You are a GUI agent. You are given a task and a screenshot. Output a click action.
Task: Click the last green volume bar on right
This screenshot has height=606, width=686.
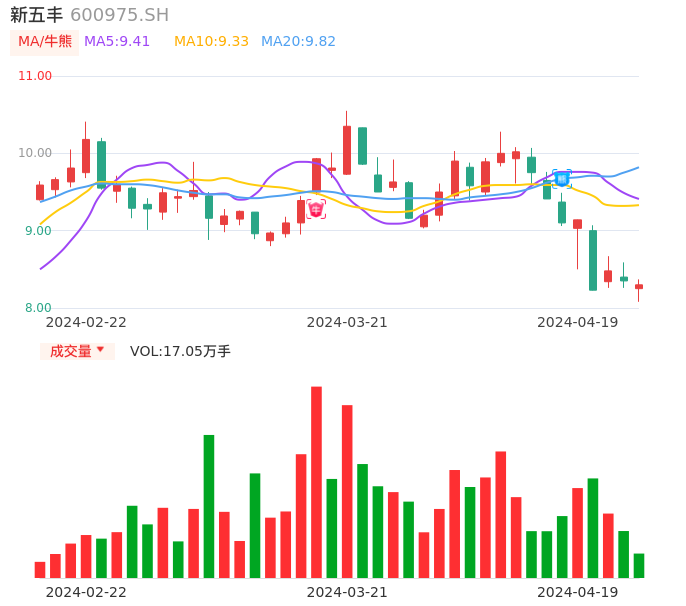tap(639, 565)
